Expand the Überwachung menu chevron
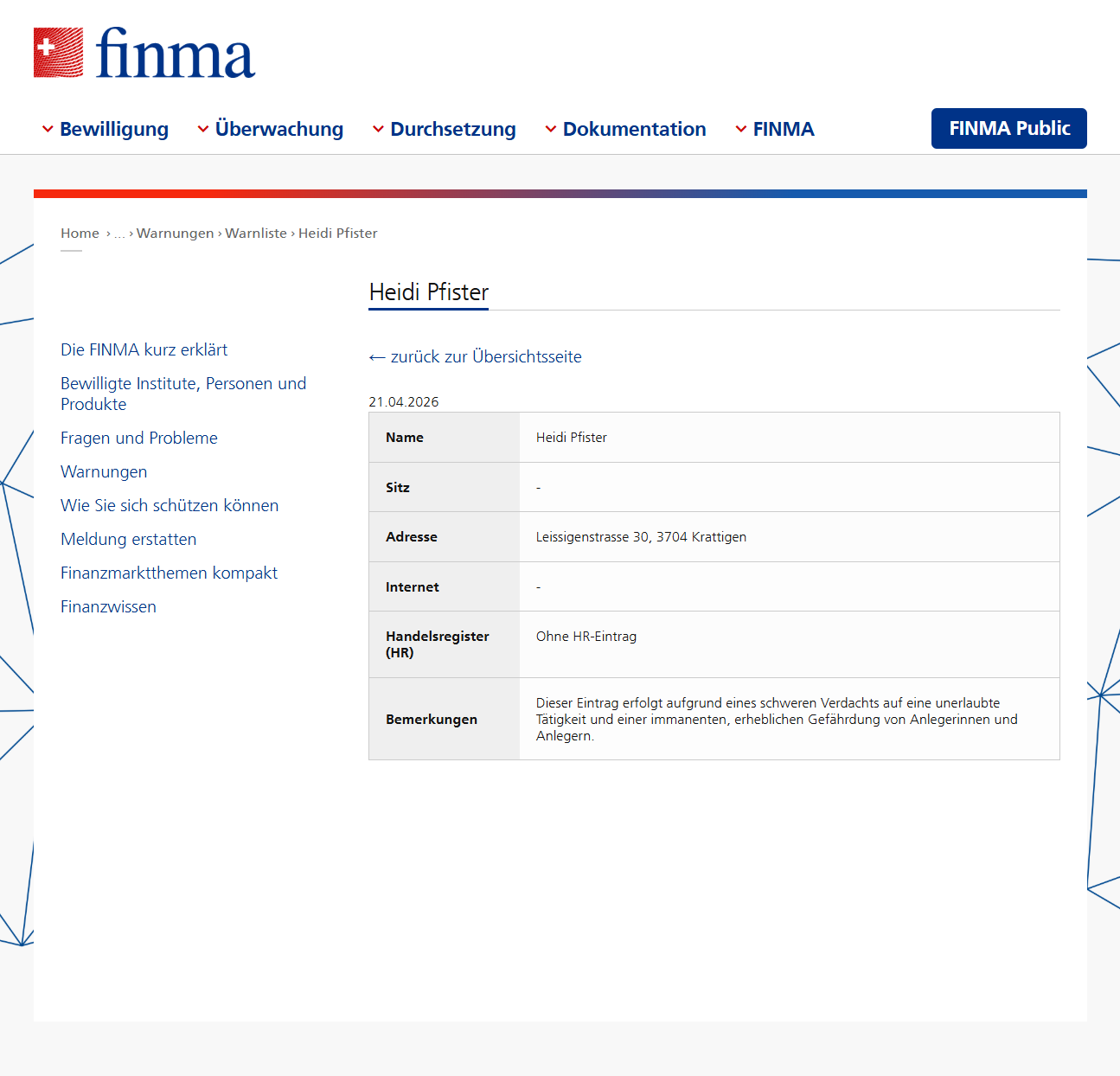This screenshot has height=1076, width=1120. click(x=203, y=129)
